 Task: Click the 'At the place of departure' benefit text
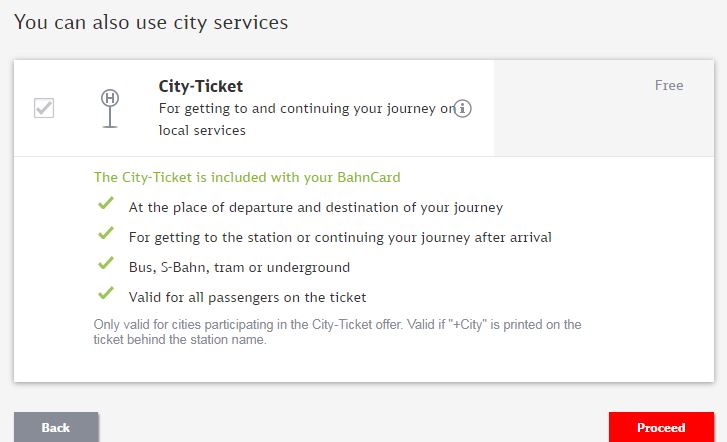316,207
